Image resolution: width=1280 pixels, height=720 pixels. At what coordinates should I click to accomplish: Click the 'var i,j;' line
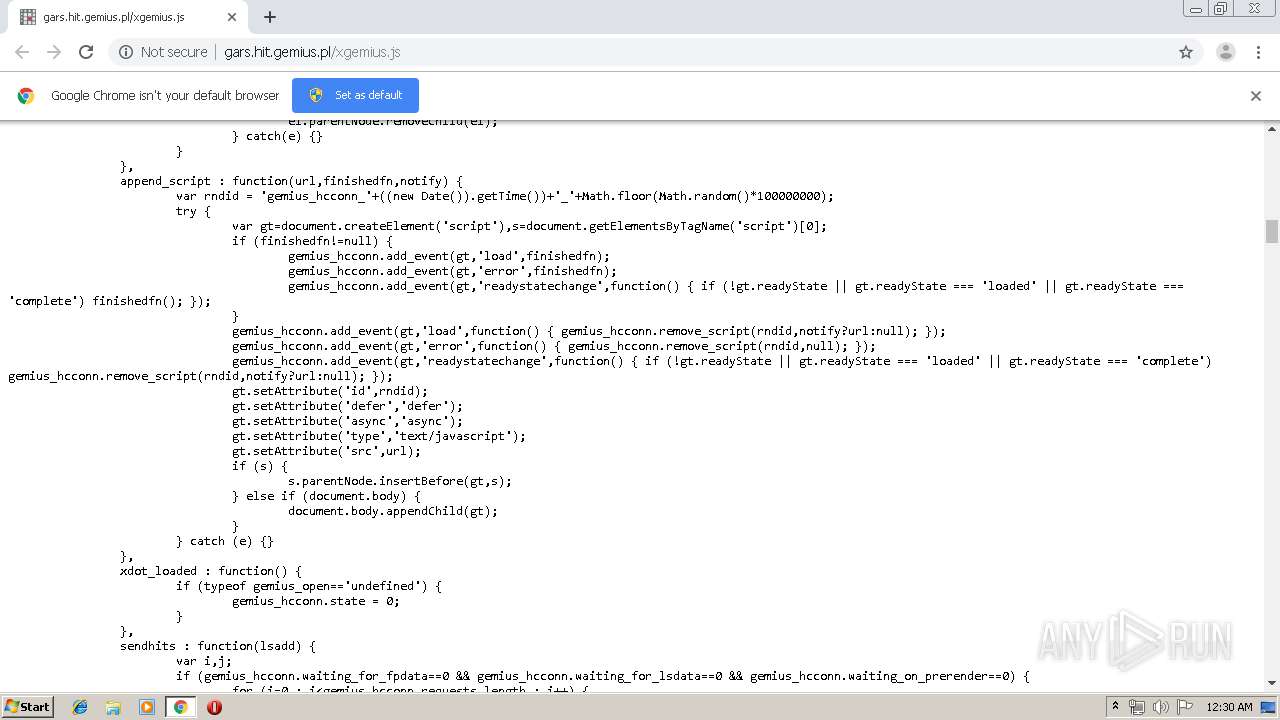click(x=203, y=661)
